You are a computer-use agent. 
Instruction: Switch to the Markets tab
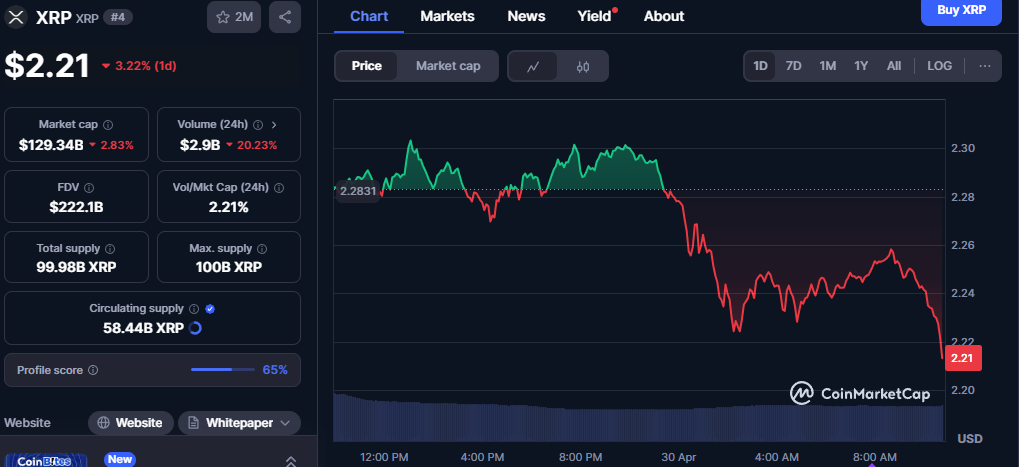447,16
